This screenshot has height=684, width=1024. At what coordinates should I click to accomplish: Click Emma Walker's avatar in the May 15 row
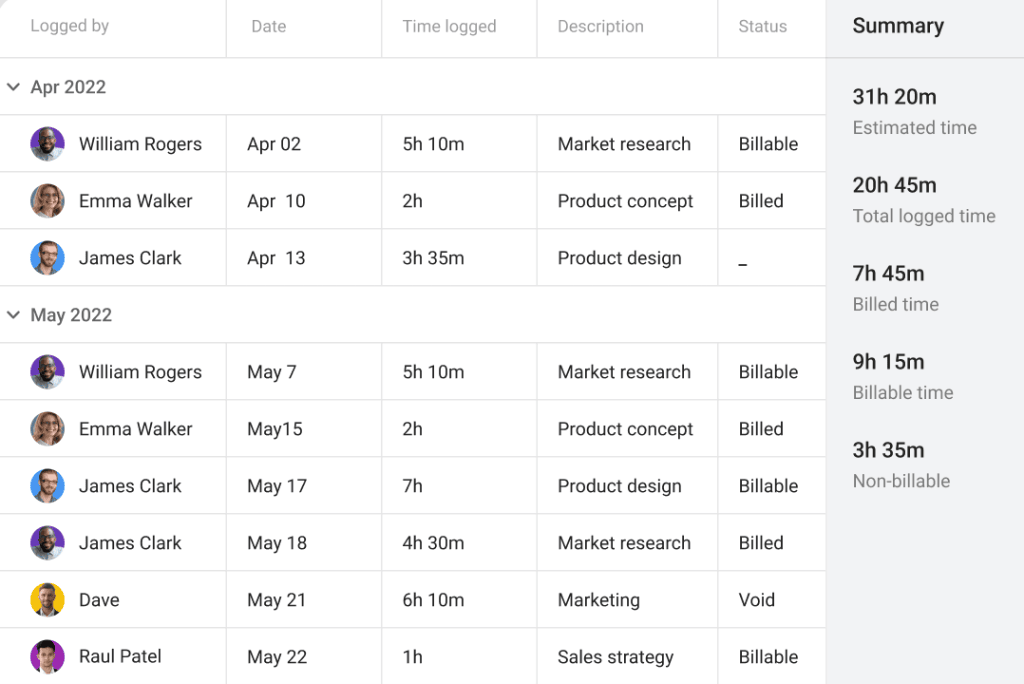46,428
